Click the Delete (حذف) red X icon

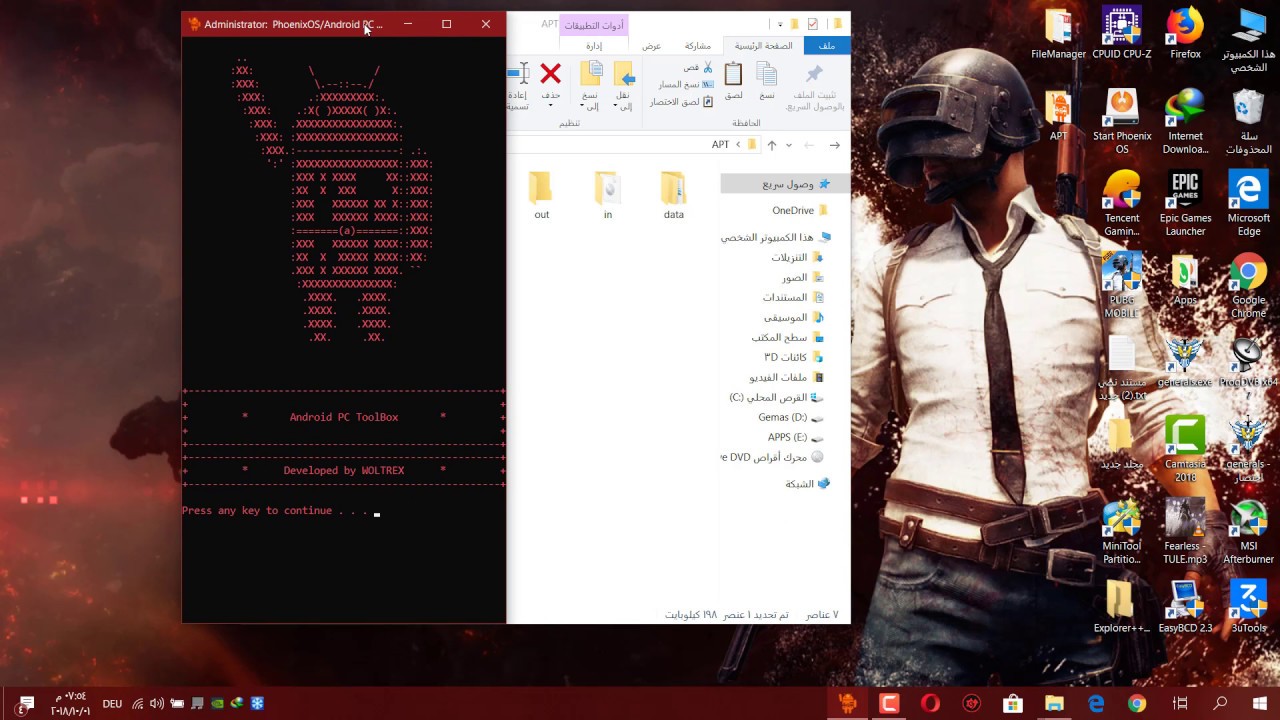(x=550, y=73)
